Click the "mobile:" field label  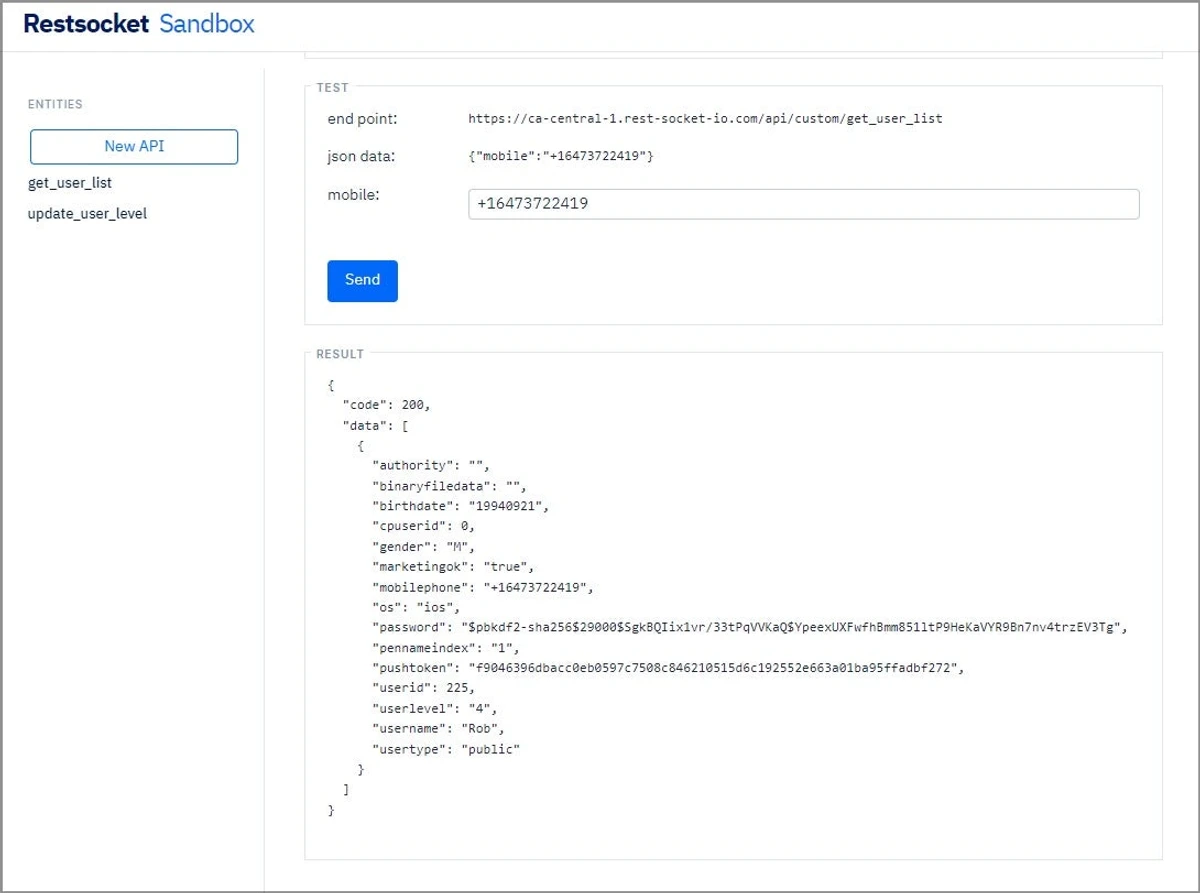[x=353, y=194]
